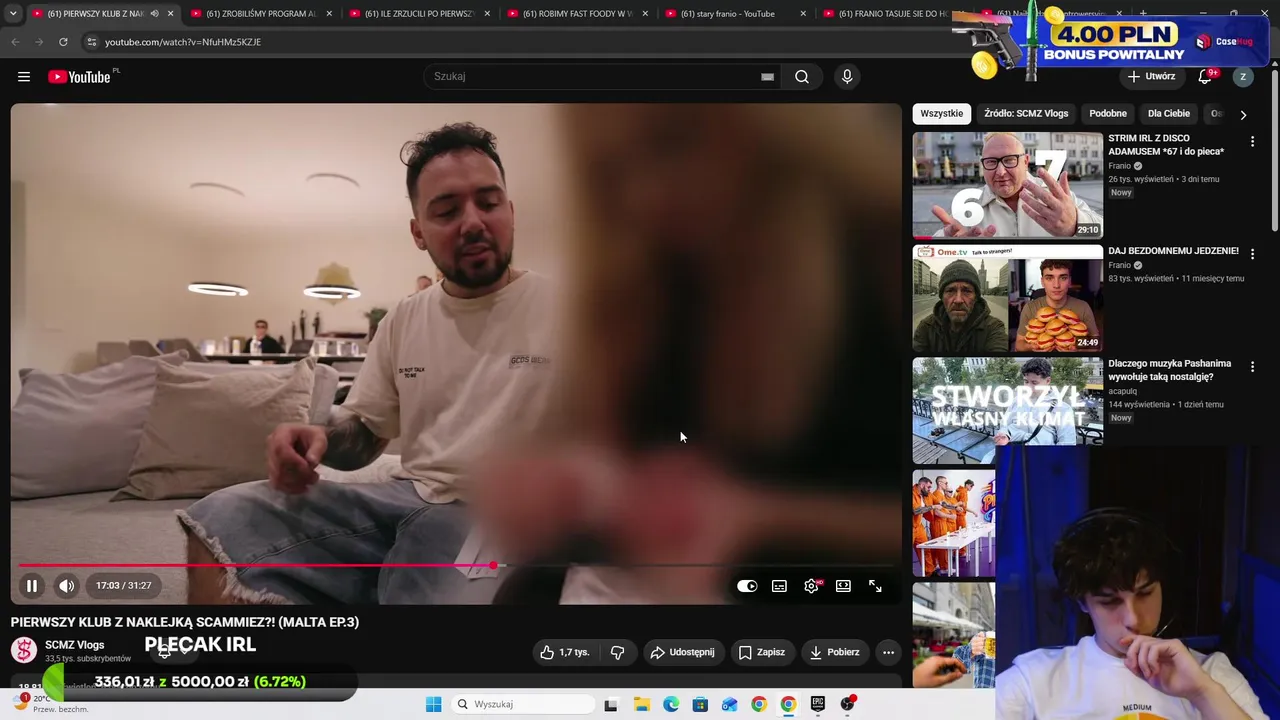Open the 'Franio' channel under 'STRIM IRL'
Screen dimensions: 1280x720
point(1119,166)
